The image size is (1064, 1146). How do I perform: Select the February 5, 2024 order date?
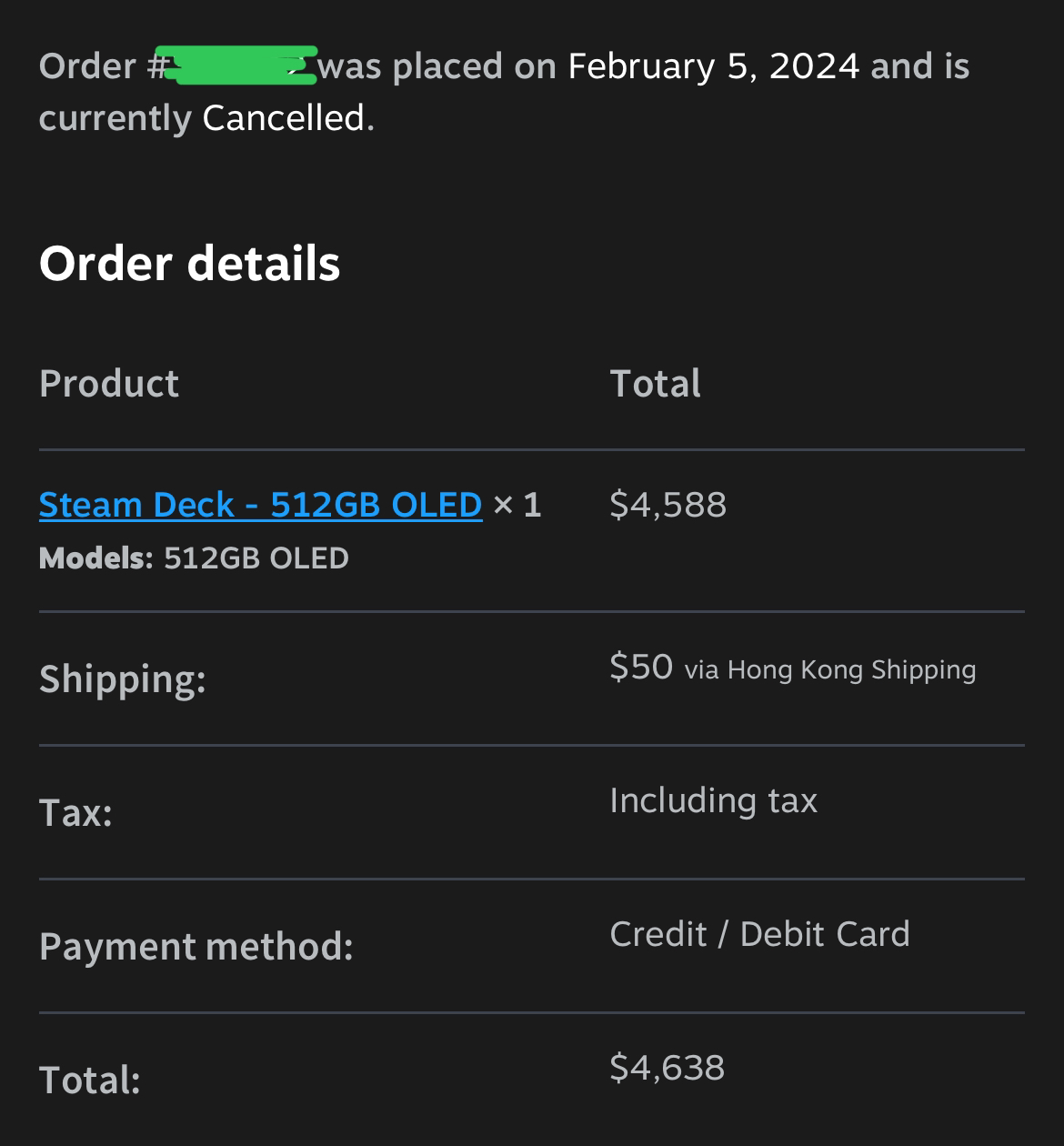(x=714, y=66)
